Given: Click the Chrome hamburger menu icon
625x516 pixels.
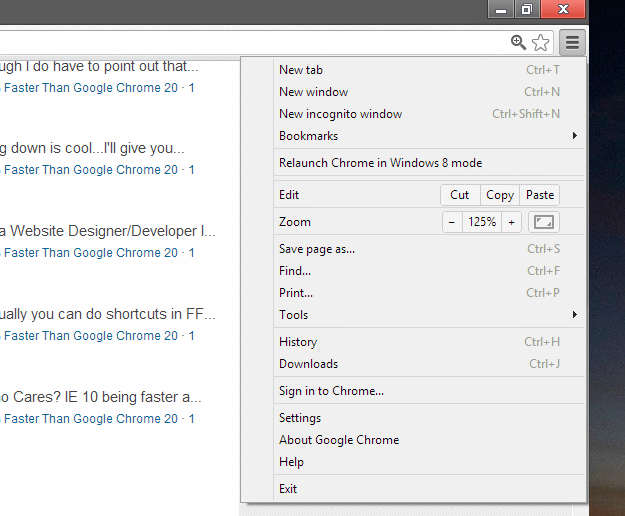Looking at the screenshot, I should (x=572, y=42).
